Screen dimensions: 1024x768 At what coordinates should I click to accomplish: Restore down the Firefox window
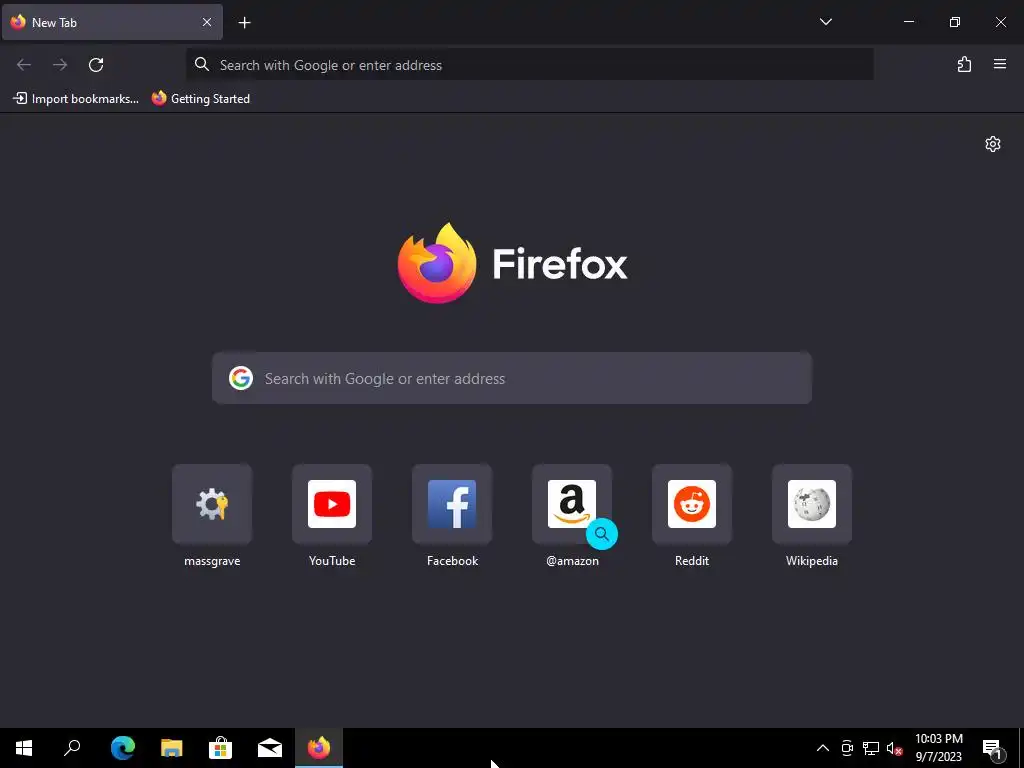(955, 22)
